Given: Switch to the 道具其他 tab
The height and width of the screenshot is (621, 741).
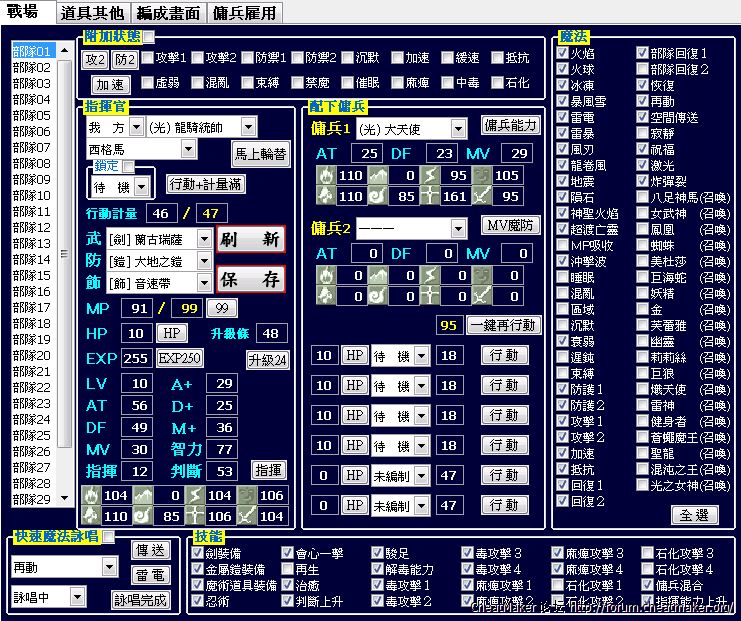Looking at the screenshot, I should point(92,13).
